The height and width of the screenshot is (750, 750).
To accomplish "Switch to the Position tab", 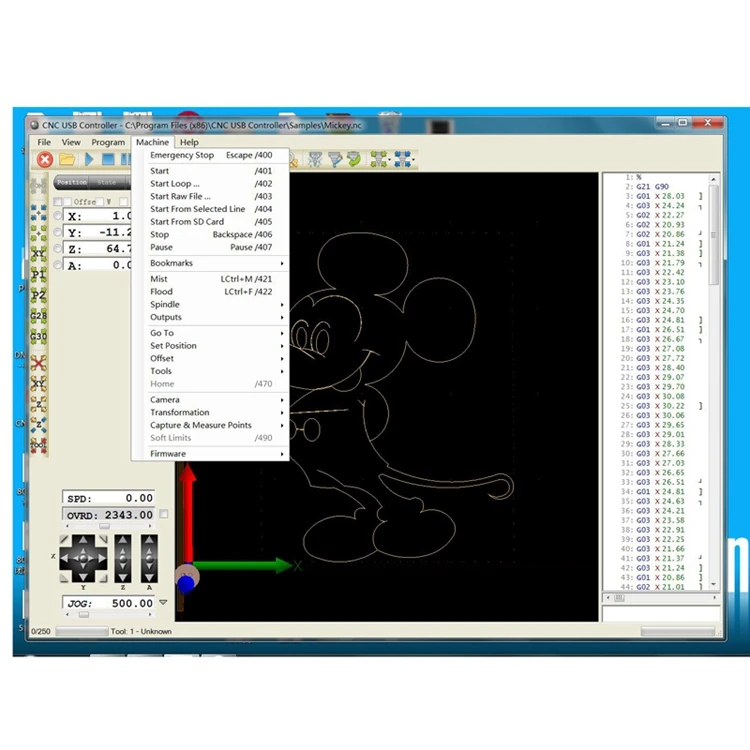I will [72, 182].
